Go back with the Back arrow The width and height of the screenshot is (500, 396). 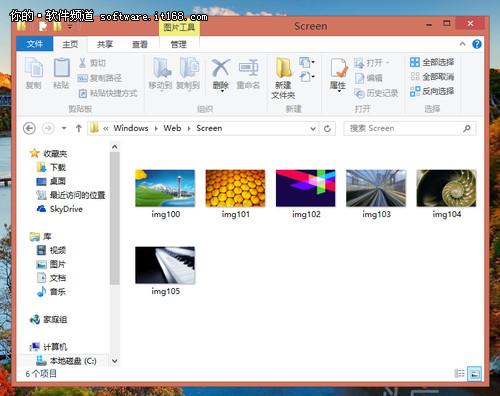[x=29, y=128]
